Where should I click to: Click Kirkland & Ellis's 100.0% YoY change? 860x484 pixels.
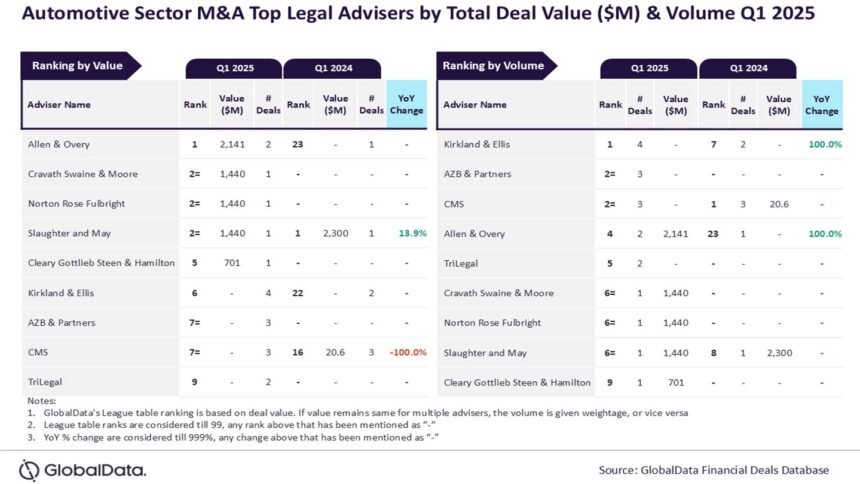click(x=825, y=144)
